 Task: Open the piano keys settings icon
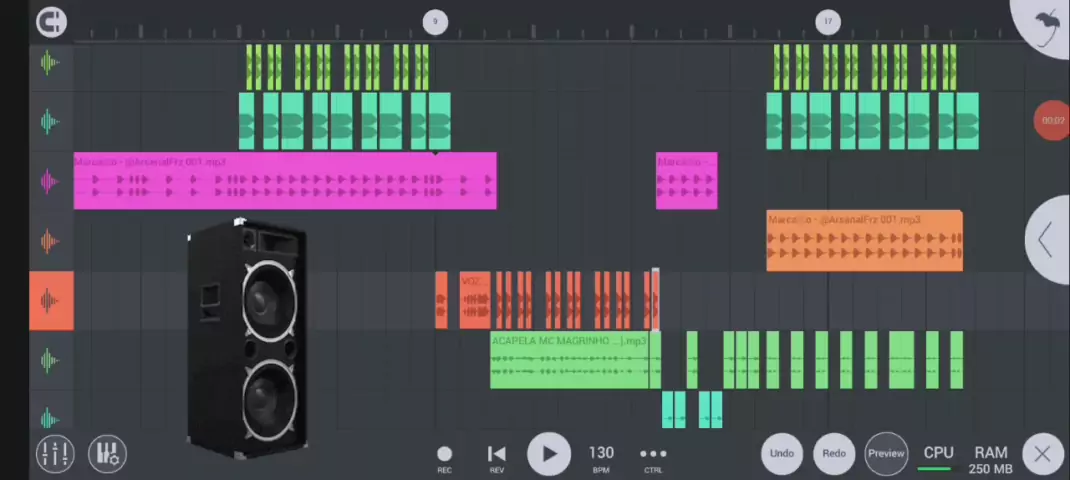[x=107, y=454]
